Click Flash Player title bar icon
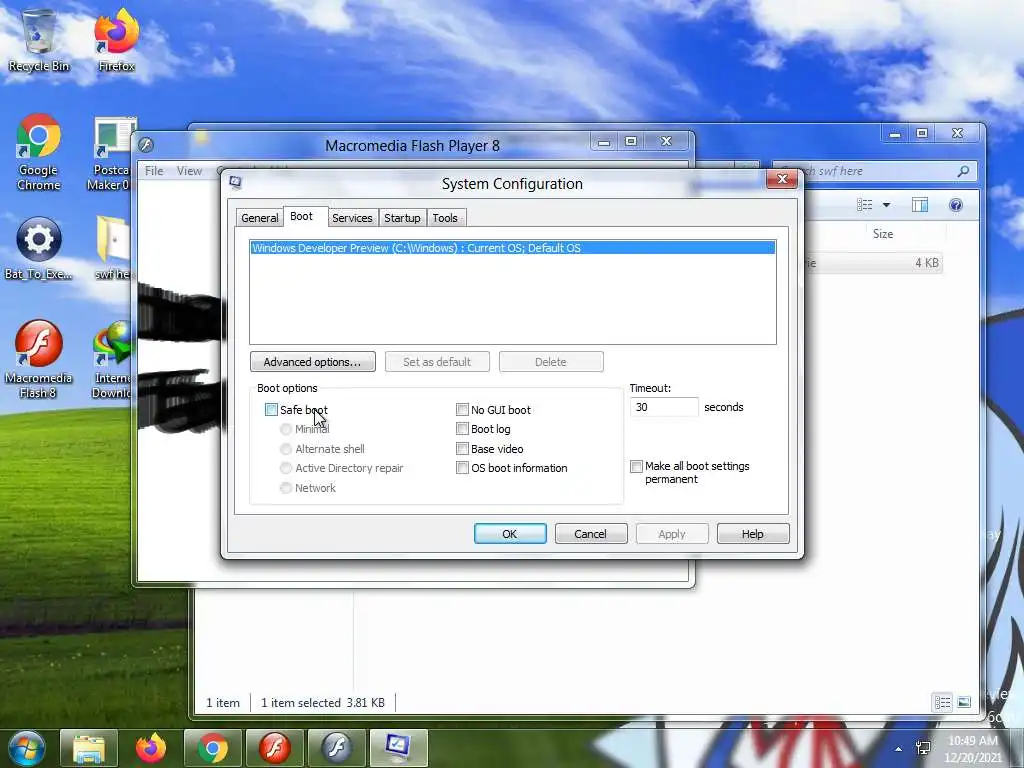The image size is (1024, 768). tap(146, 145)
